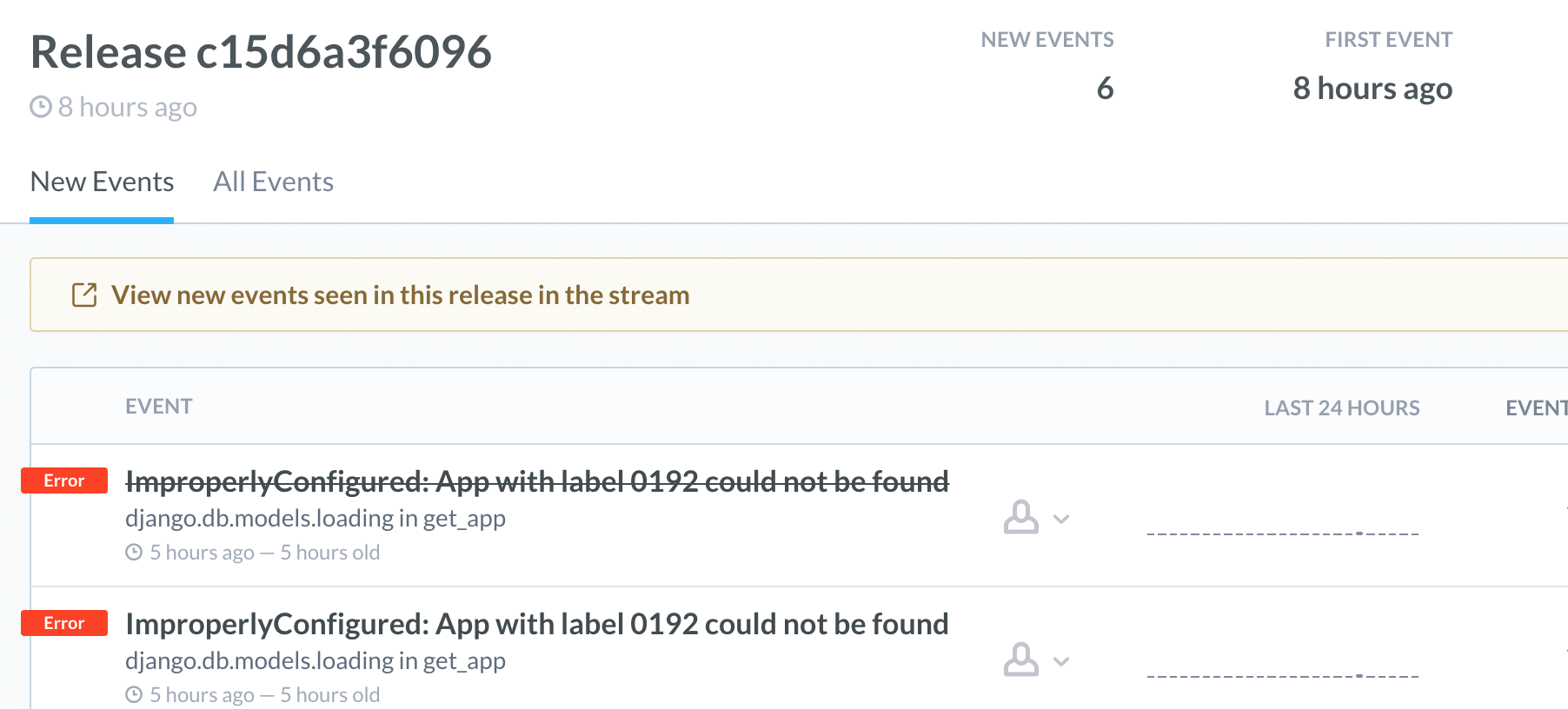Image resolution: width=1568 pixels, height=709 pixels.
Task: Click the clock icon under the release title
Action: point(41,107)
